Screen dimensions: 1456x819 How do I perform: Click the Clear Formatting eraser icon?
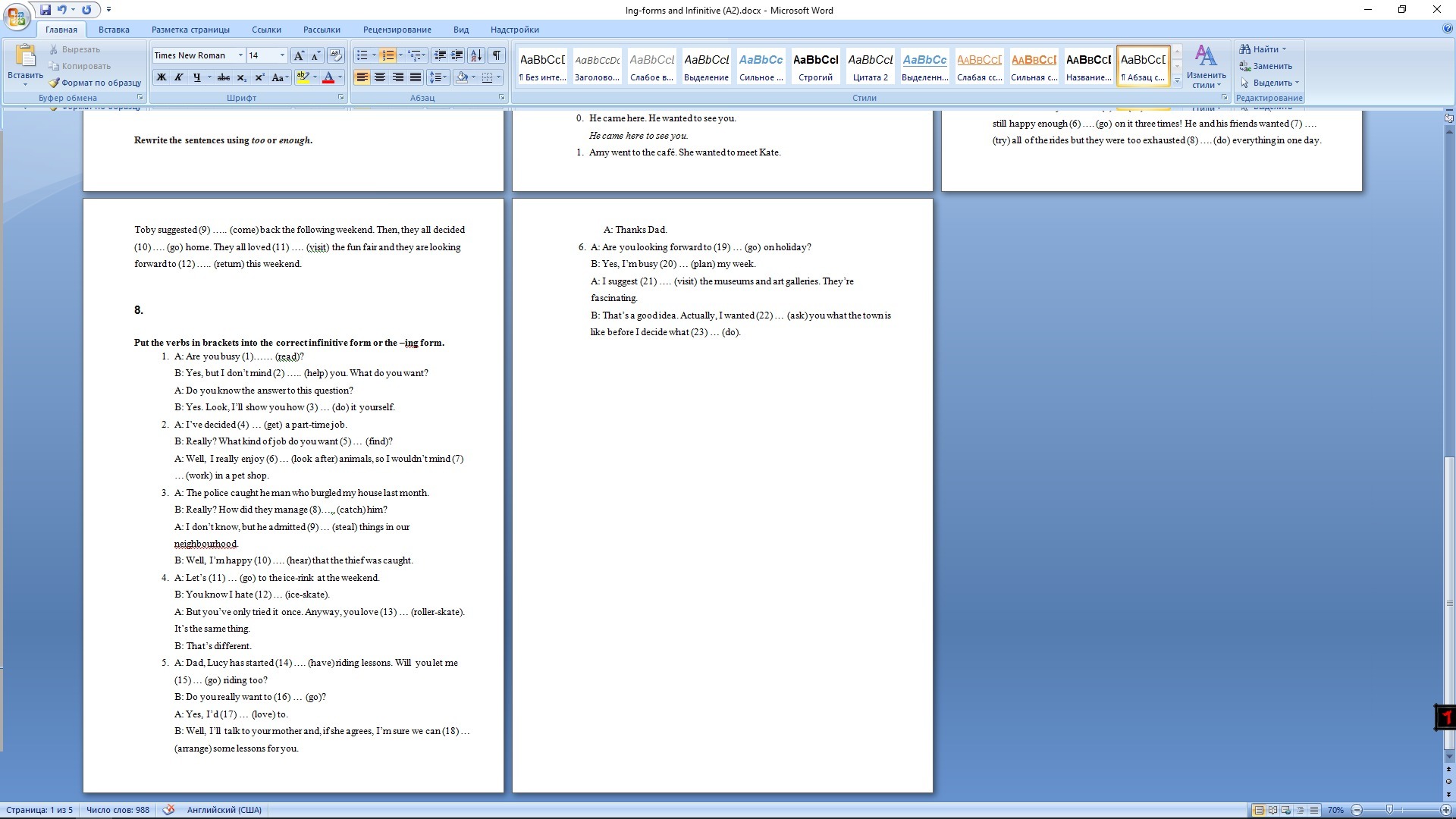336,55
